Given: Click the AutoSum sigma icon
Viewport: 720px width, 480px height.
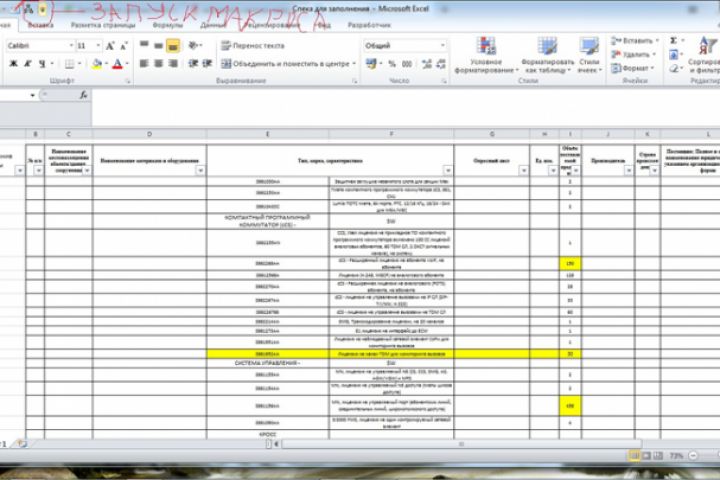Looking at the screenshot, I should [673, 40].
